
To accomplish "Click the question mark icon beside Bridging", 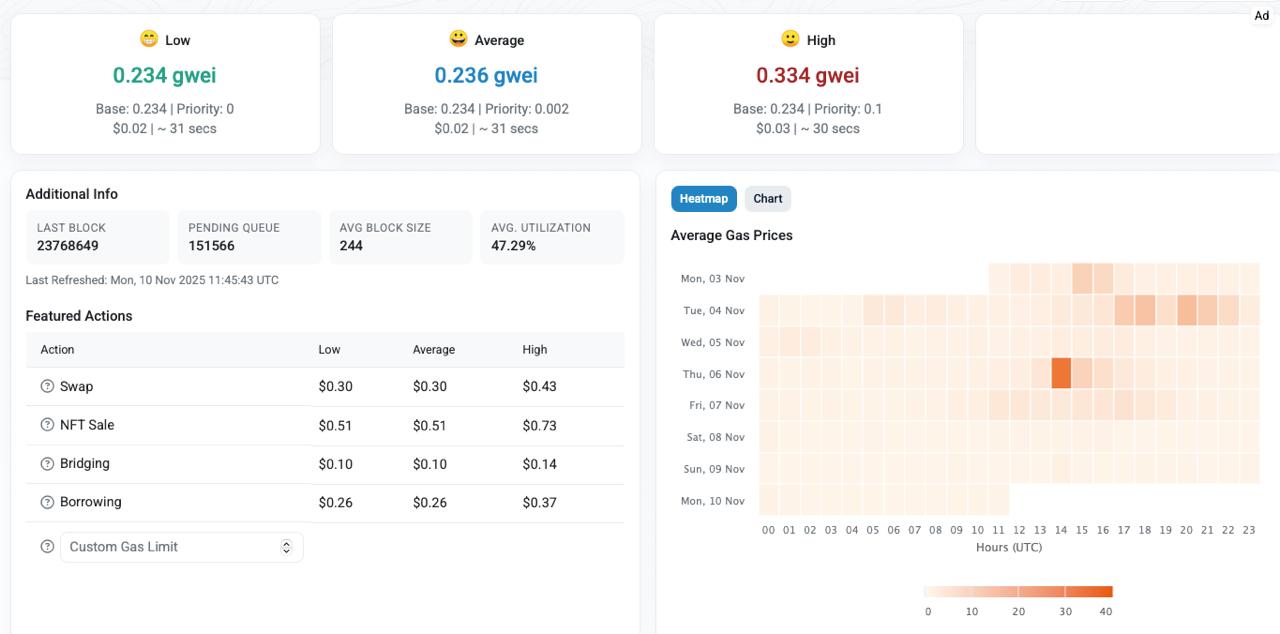I will click(x=47, y=464).
